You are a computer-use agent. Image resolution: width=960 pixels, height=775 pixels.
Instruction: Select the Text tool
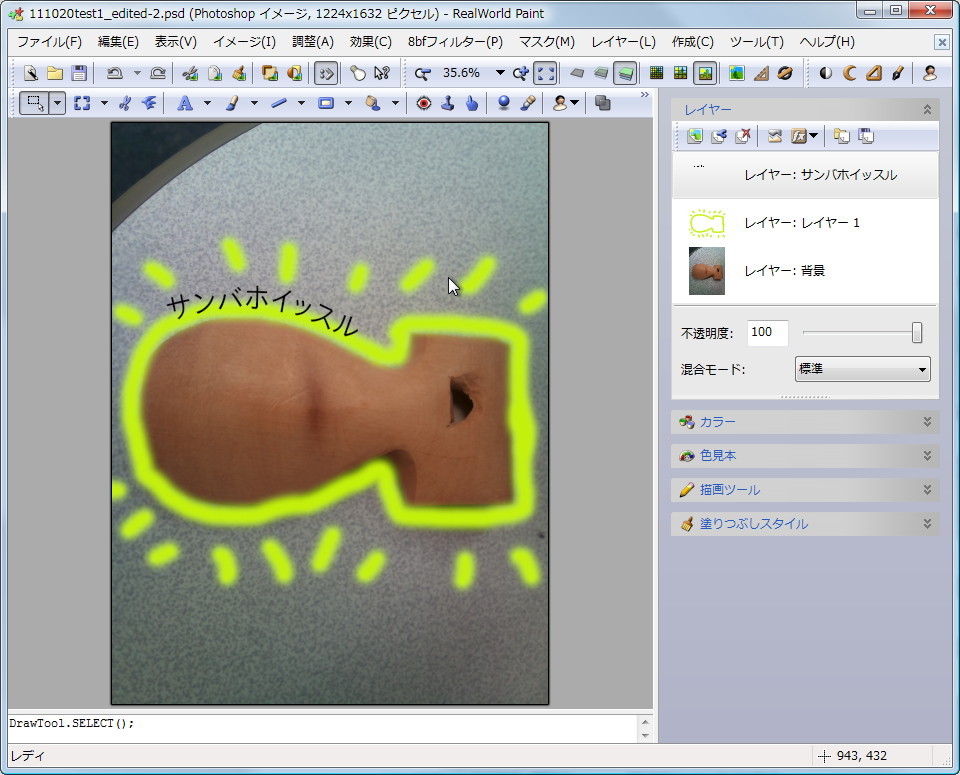pyautogui.click(x=185, y=102)
